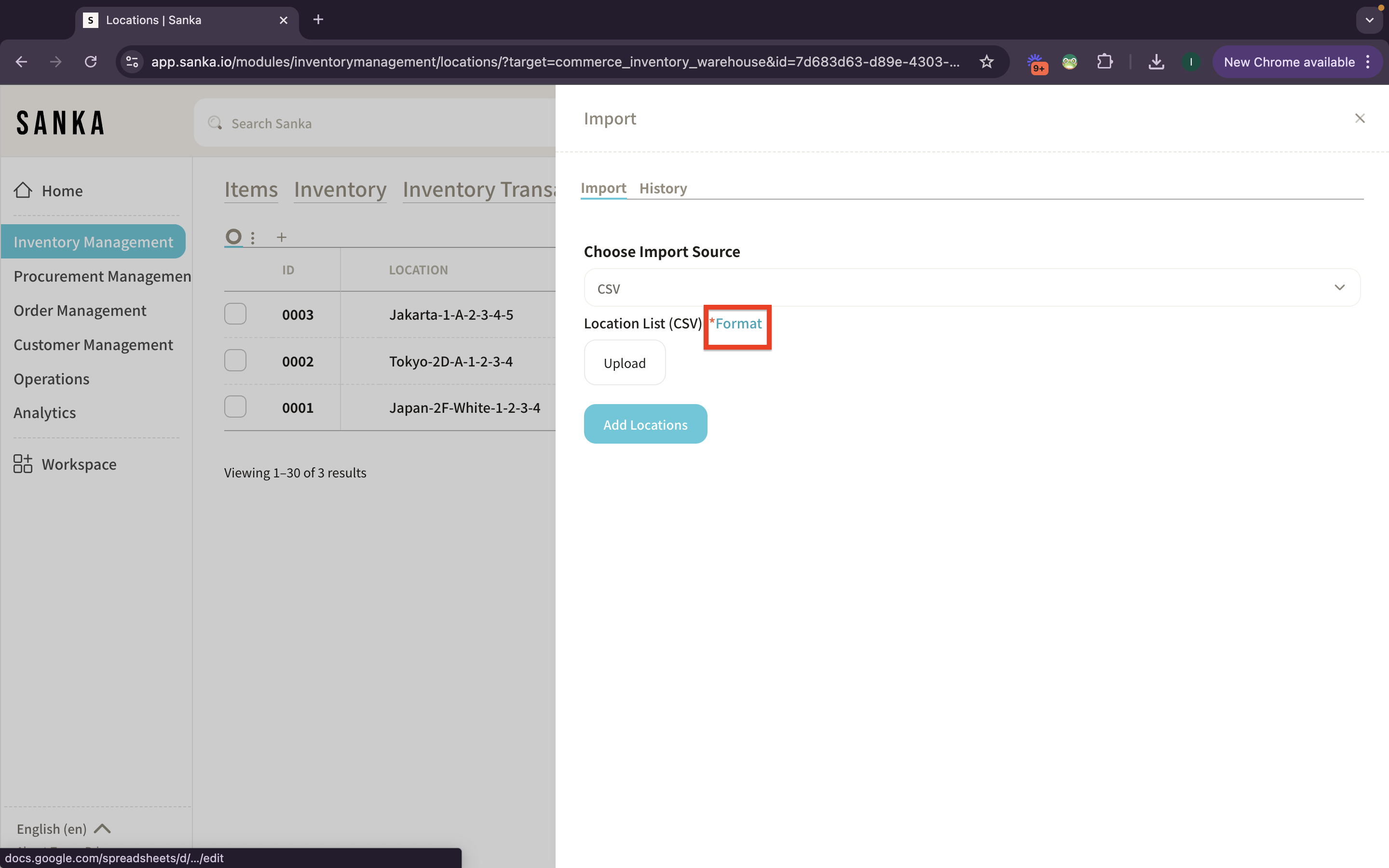This screenshot has width=1389, height=868.
Task: Reload the page with refresh icon
Action: point(91,62)
